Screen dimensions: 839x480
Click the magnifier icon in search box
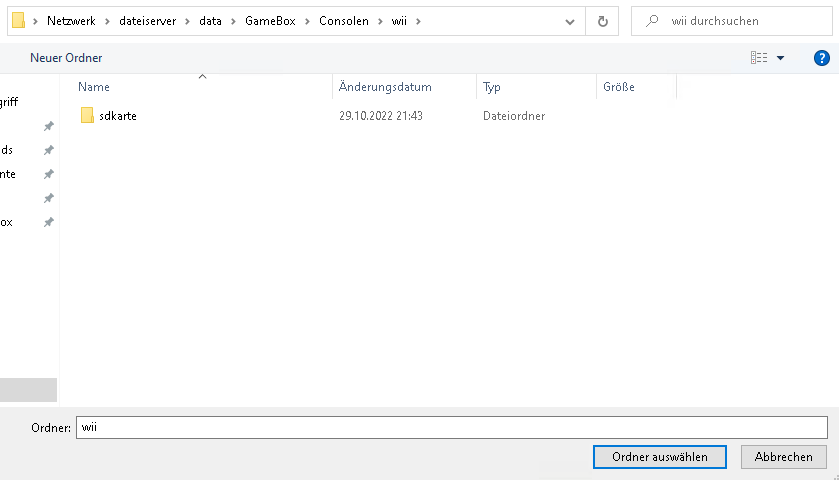click(x=652, y=21)
